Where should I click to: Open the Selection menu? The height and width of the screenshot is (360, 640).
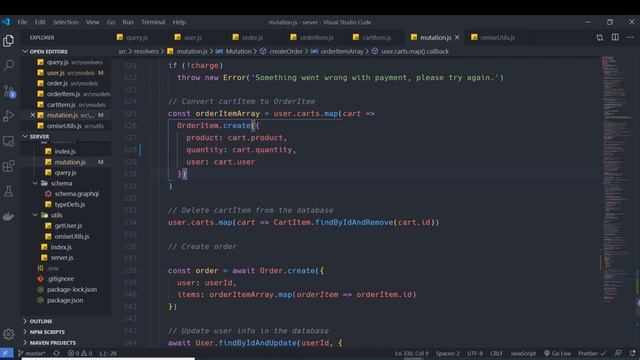click(65, 22)
